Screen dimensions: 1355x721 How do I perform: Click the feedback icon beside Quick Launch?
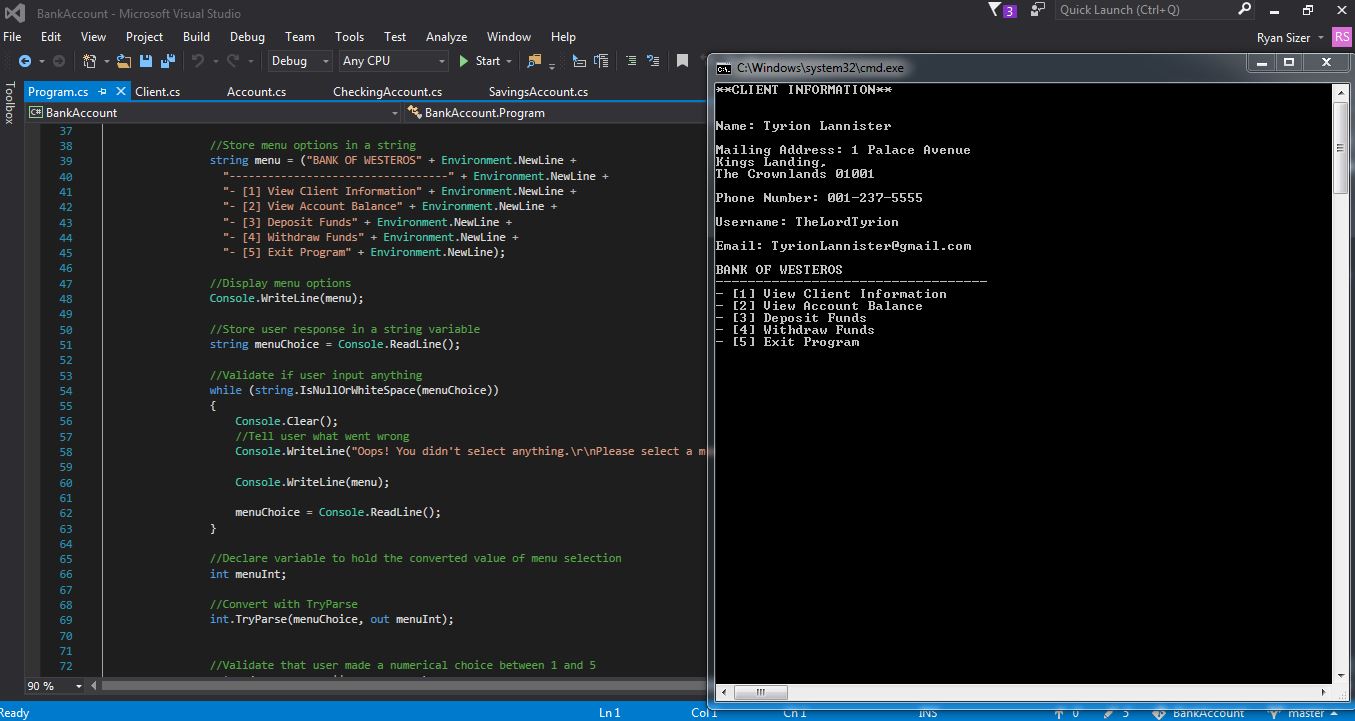(1037, 10)
